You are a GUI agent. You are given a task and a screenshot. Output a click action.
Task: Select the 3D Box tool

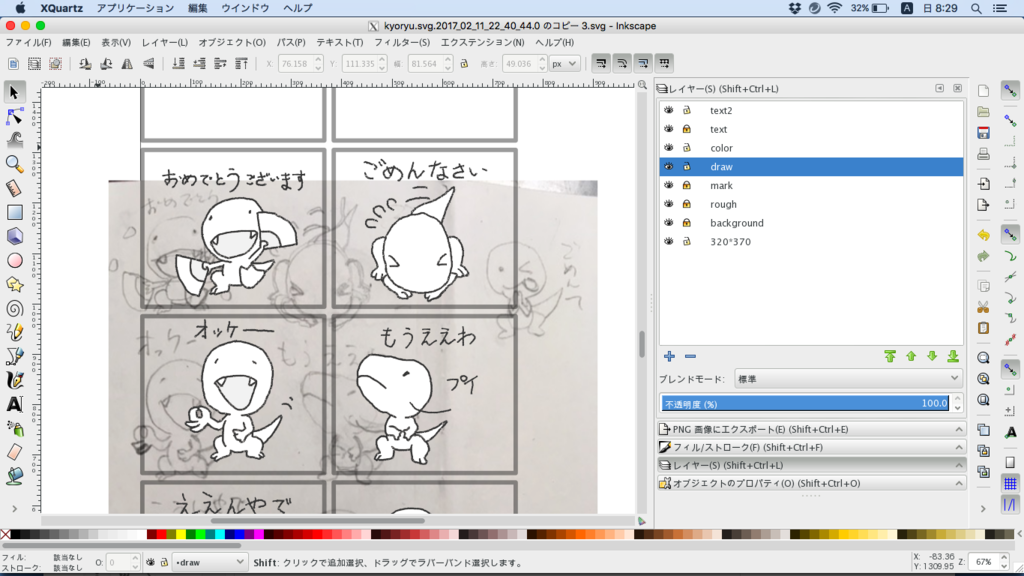pyautogui.click(x=14, y=236)
